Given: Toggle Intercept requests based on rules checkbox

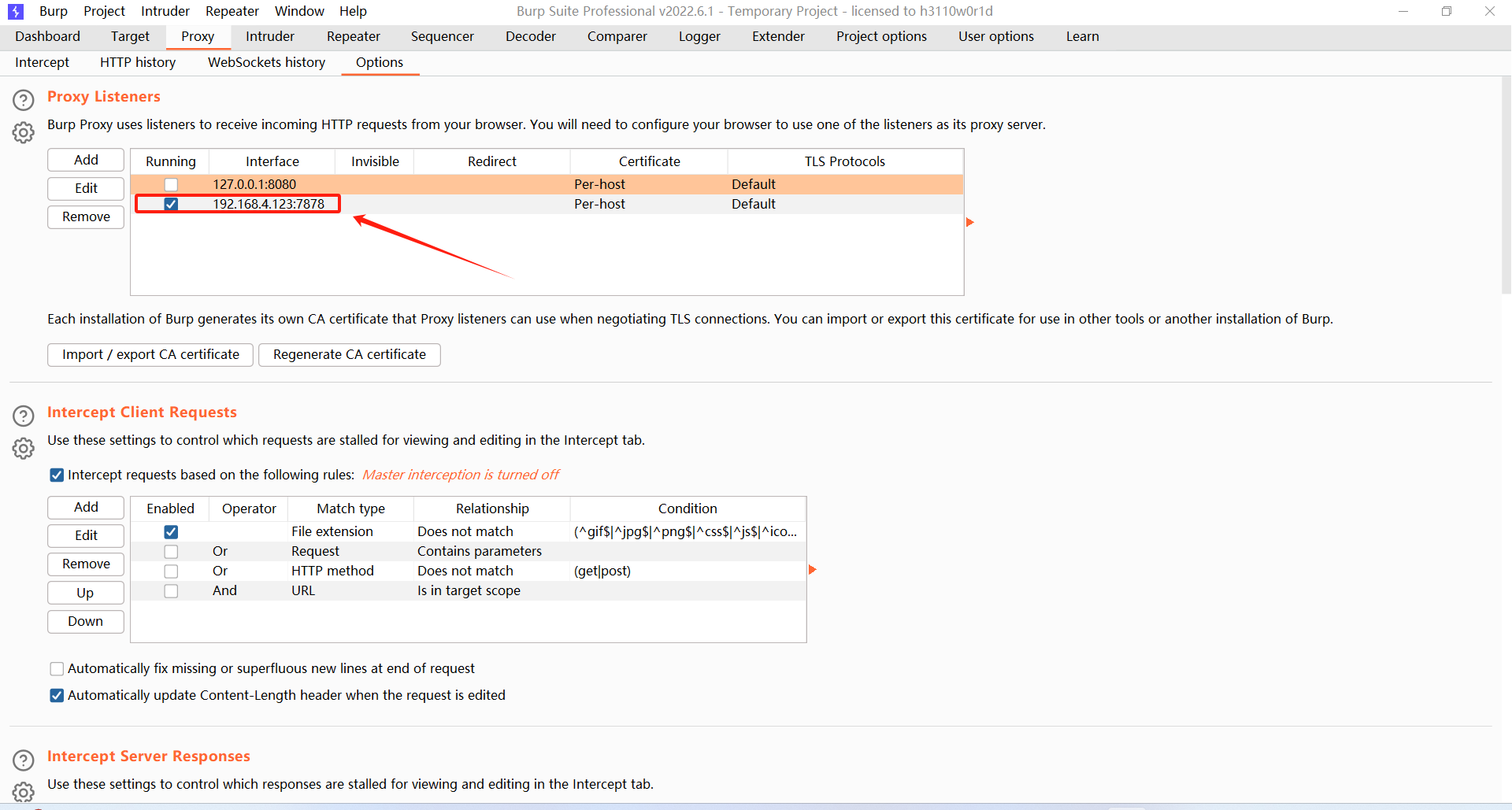Looking at the screenshot, I should point(57,475).
